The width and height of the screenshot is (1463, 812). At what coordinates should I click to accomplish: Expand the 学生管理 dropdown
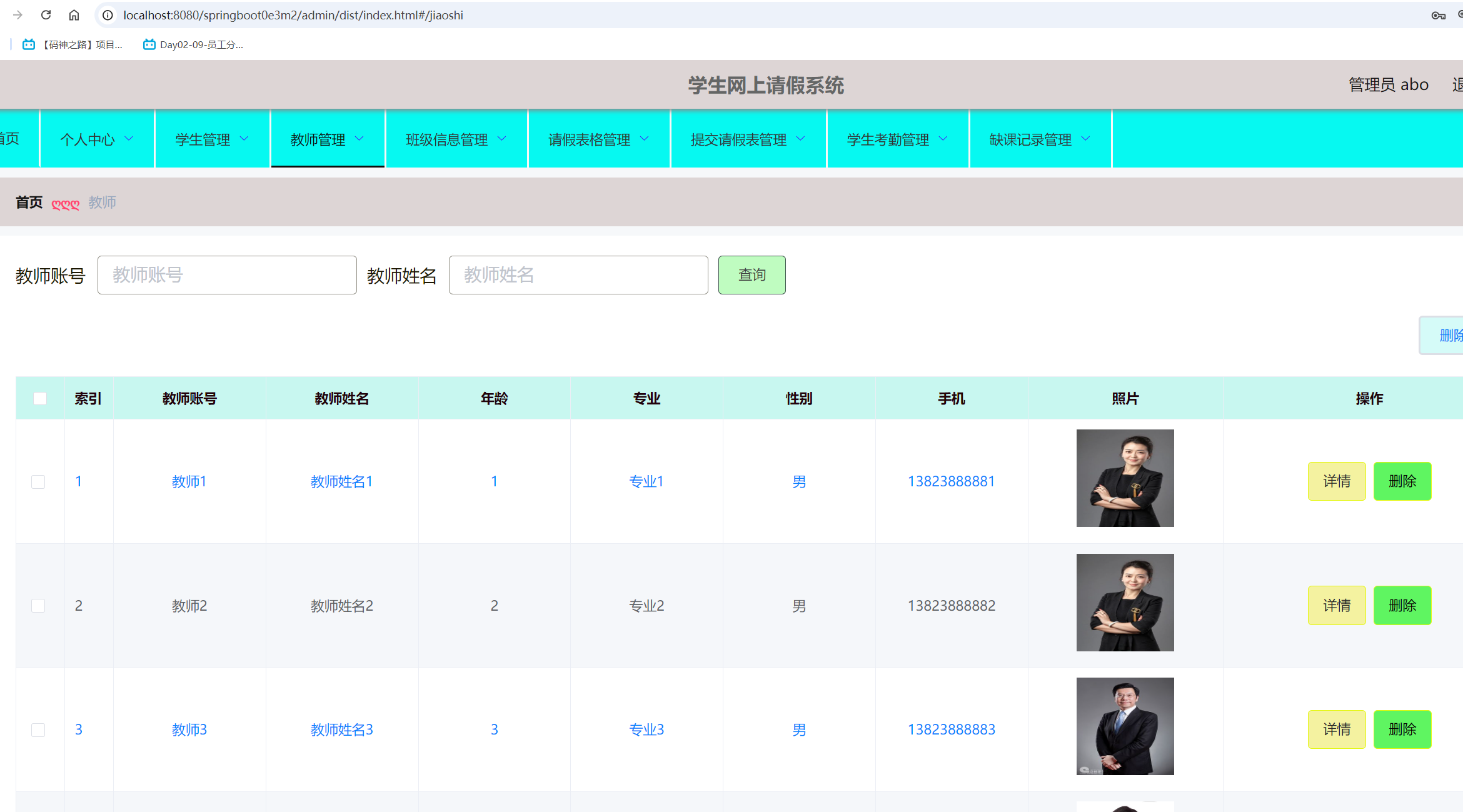pyautogui.click(x=211, y=139)
